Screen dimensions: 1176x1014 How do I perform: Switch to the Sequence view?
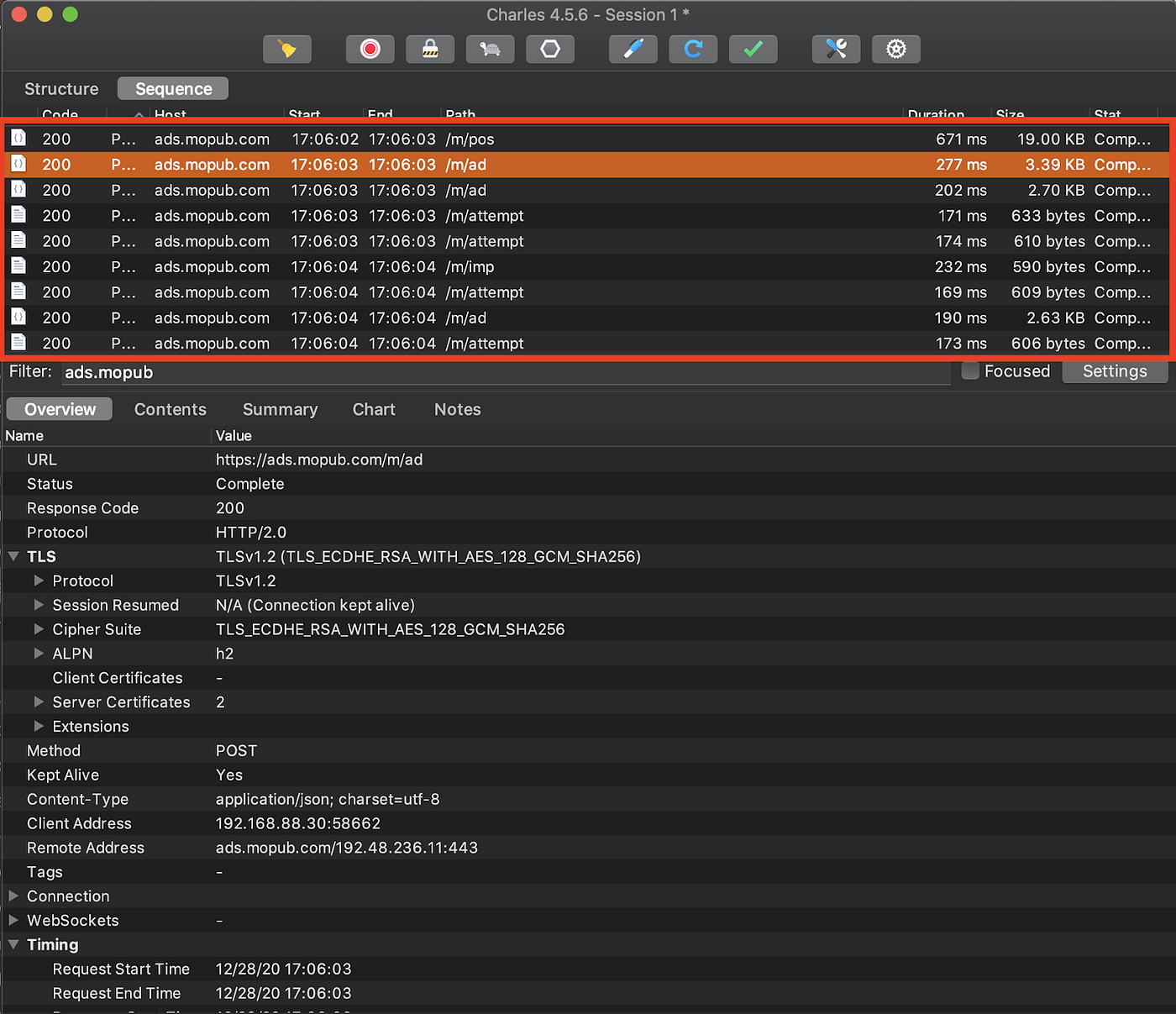(x=173, y=89)
